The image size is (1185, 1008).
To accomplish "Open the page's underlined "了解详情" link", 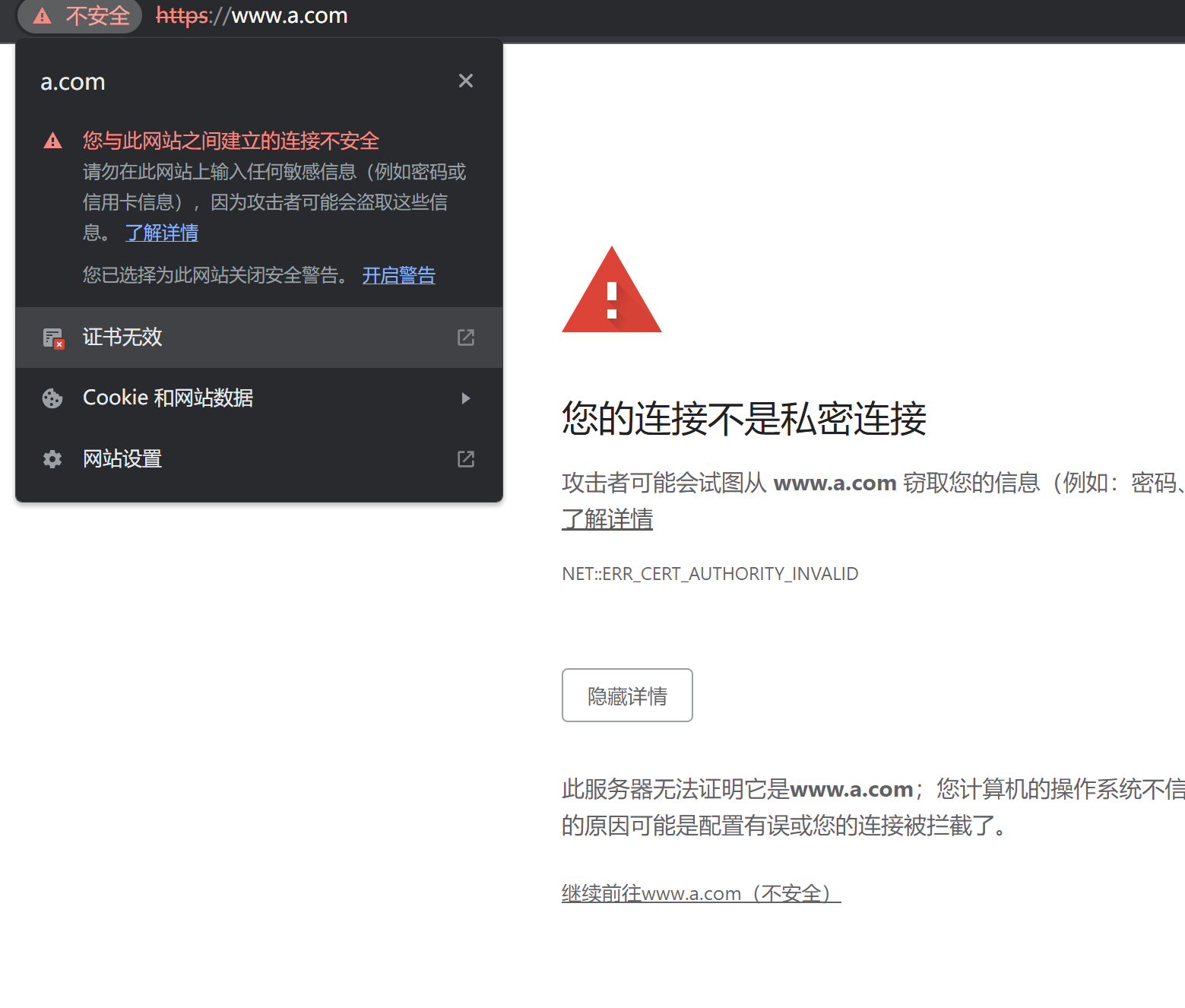I will click(607, 519).
